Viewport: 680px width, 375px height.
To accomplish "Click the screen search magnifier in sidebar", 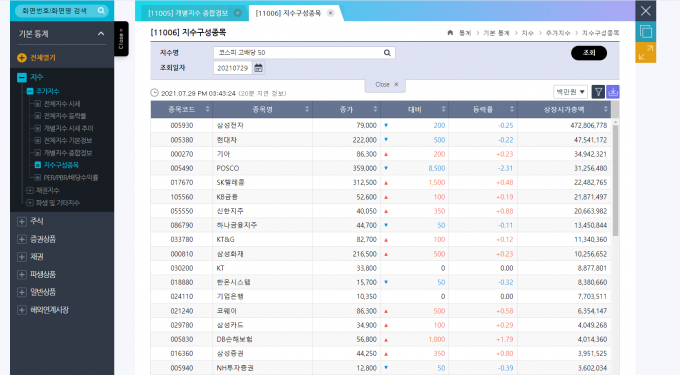I will [x=101, y=10].
